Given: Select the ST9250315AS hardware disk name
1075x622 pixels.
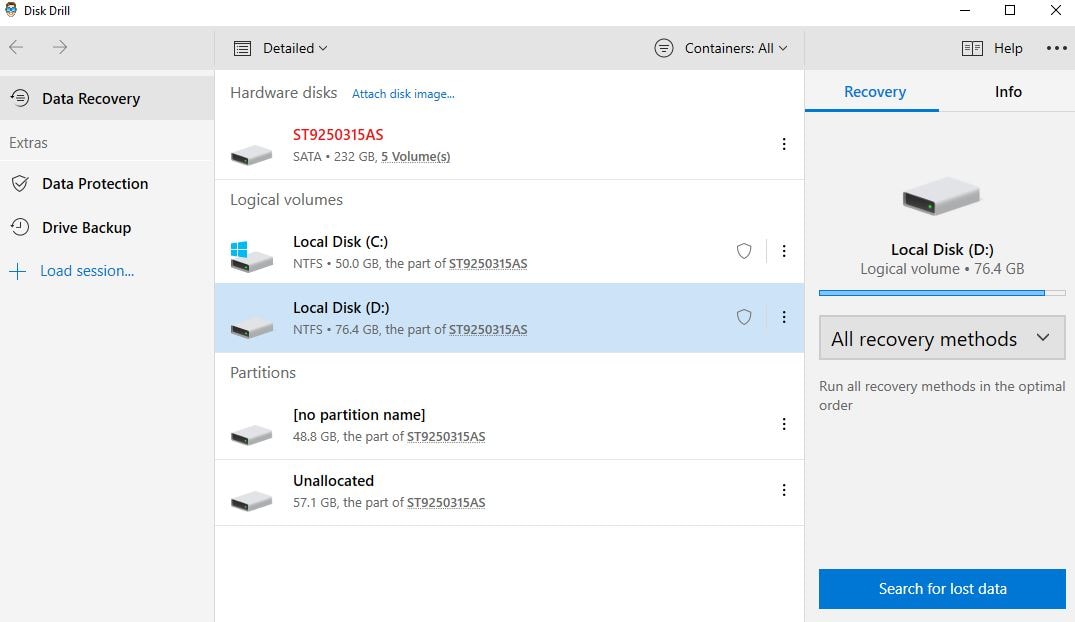Looking at the screenshot, I should [x=338, y=134].
